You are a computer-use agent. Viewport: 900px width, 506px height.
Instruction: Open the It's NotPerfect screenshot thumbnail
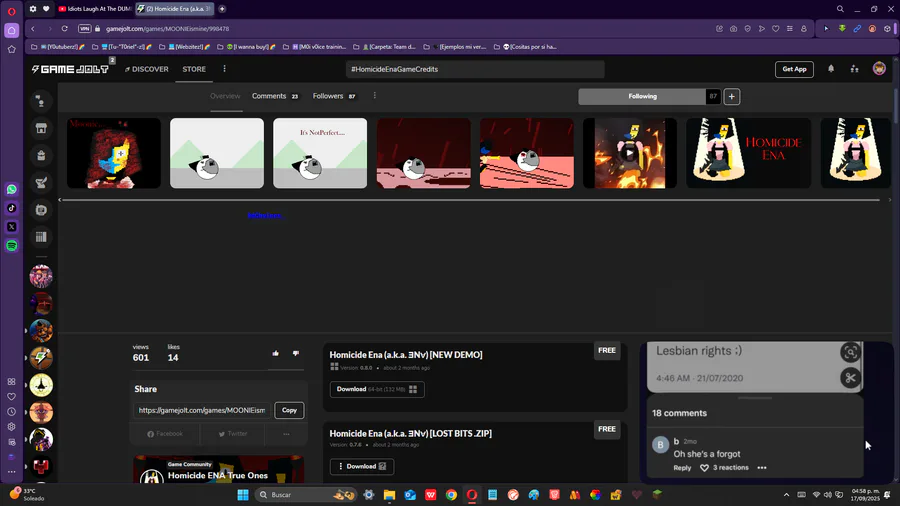point(320,153)
